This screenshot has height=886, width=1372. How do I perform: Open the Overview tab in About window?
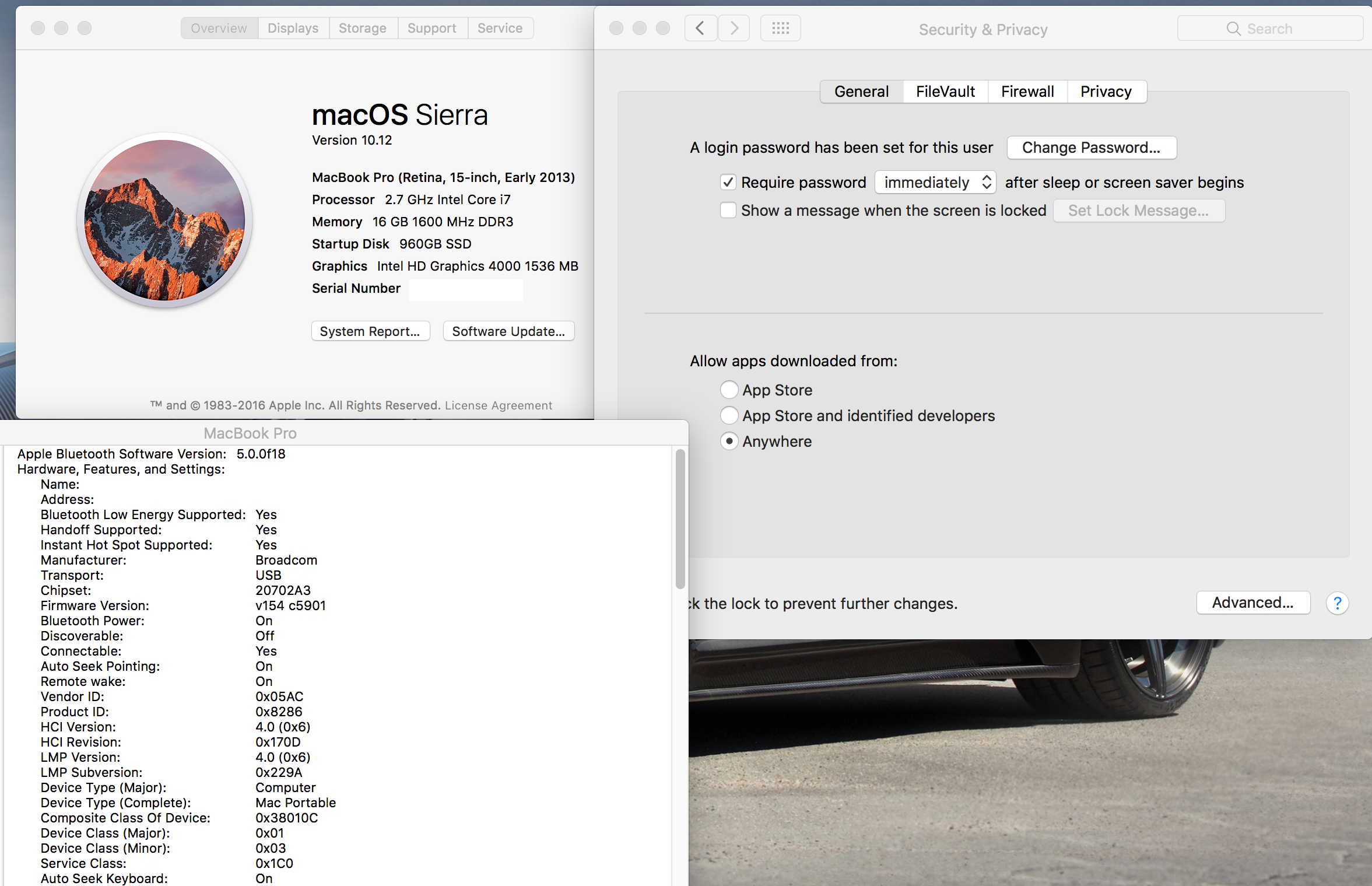pos(219,28)
